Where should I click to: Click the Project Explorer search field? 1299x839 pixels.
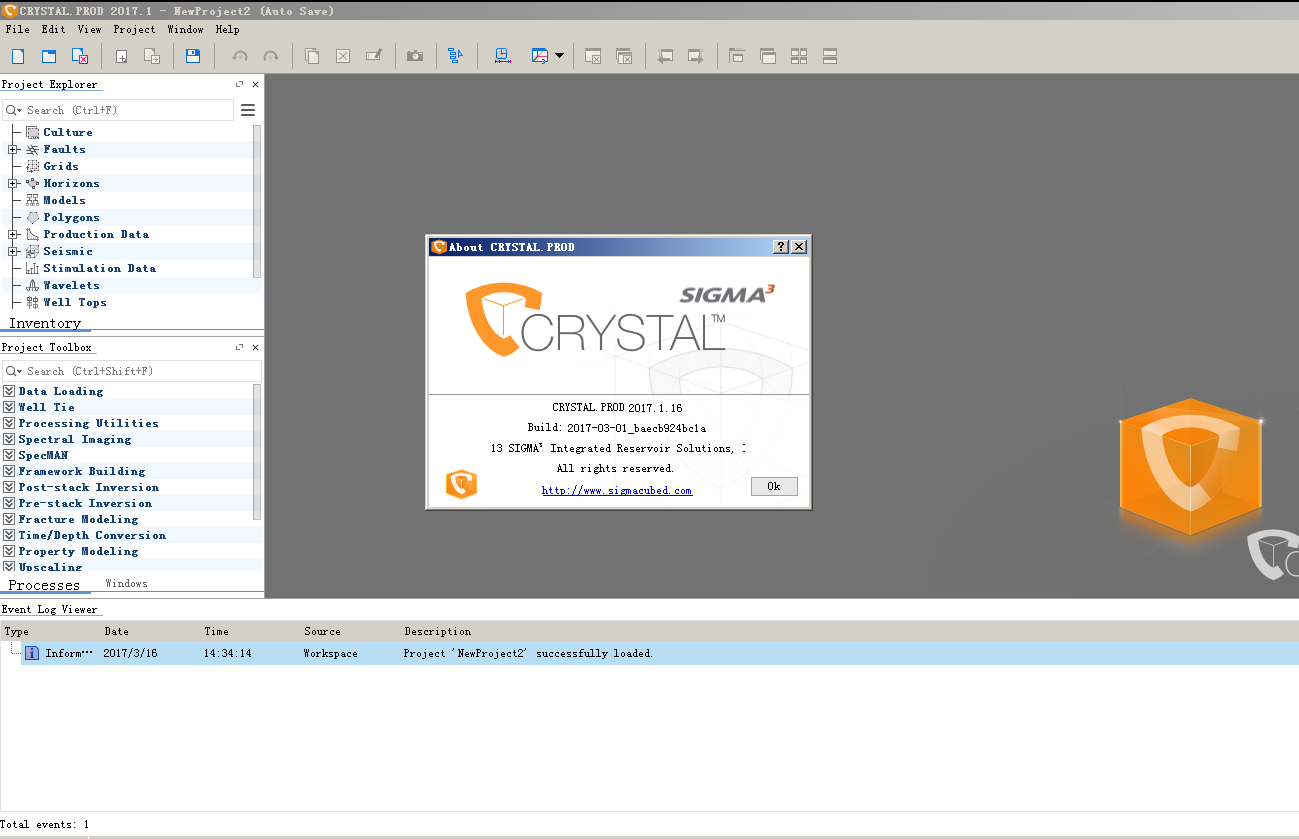pos(118,110)
